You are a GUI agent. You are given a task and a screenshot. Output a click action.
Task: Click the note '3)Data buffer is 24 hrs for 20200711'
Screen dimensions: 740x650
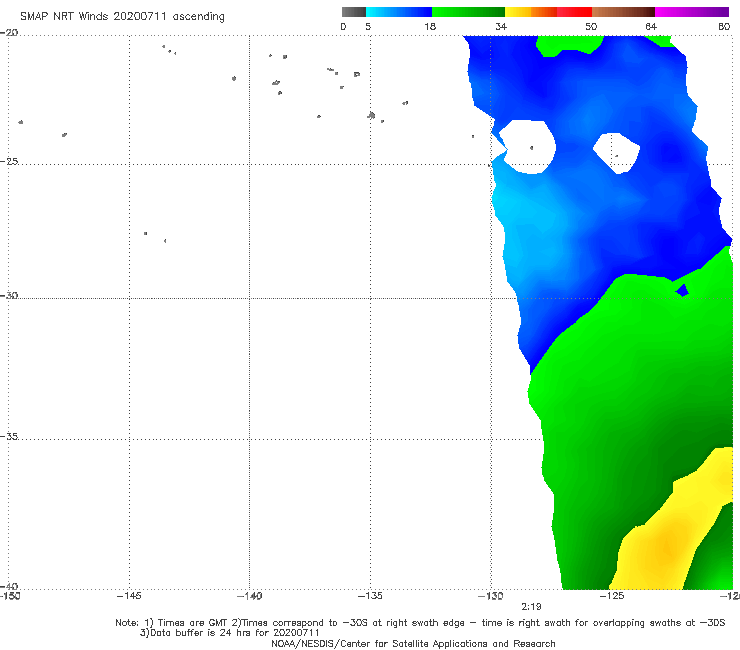(x=230, y=633)
